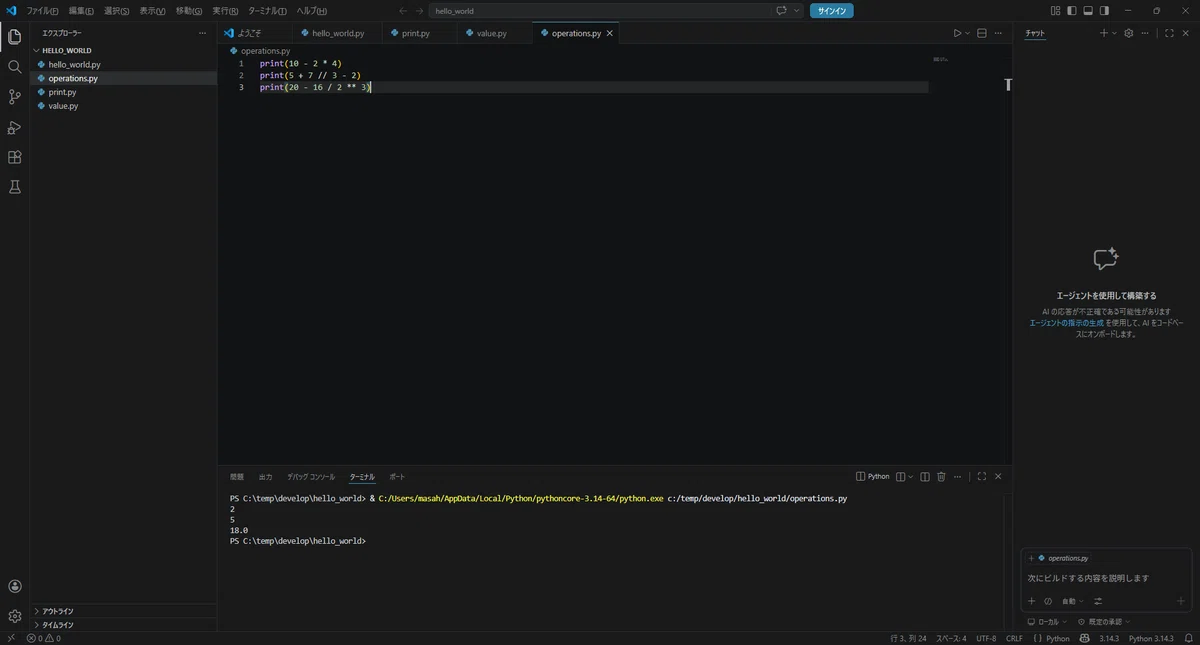The image size is (1200, 645).
Task: Customize layout icon in title bar
Action: [1056, 11]
